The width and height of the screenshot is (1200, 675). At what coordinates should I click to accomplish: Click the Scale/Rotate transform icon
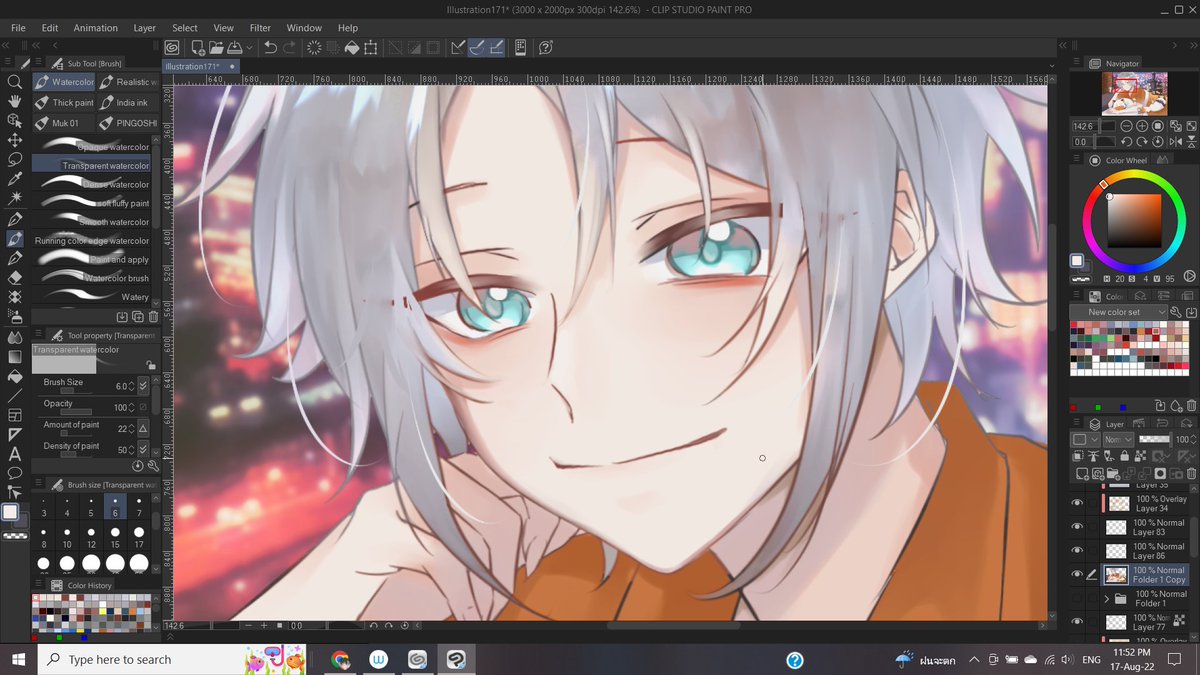(371, 47)
